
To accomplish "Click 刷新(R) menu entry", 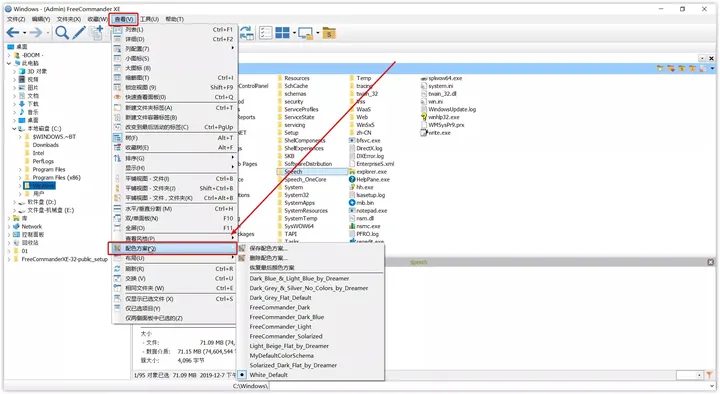I will pos(174,269).
